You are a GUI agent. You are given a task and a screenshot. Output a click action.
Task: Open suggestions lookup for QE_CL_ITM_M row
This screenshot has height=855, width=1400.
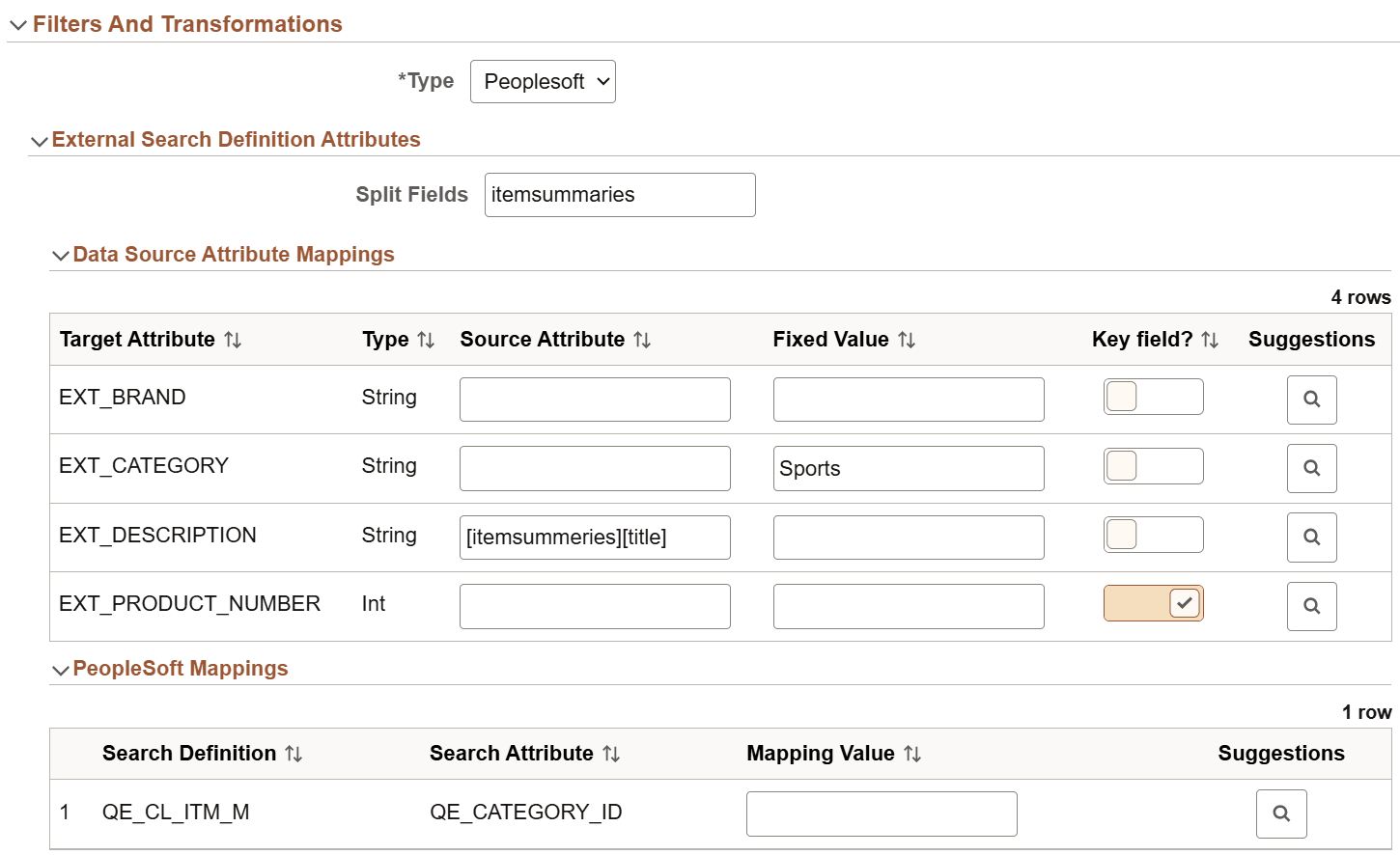coord(1280,814)
